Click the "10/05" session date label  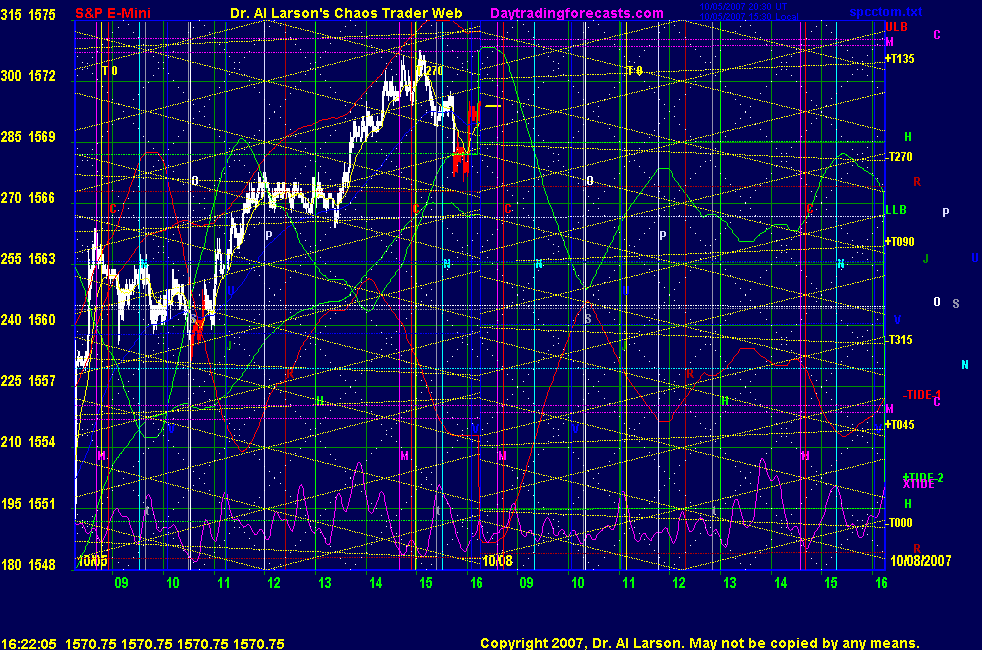click(x=92, y=560)
